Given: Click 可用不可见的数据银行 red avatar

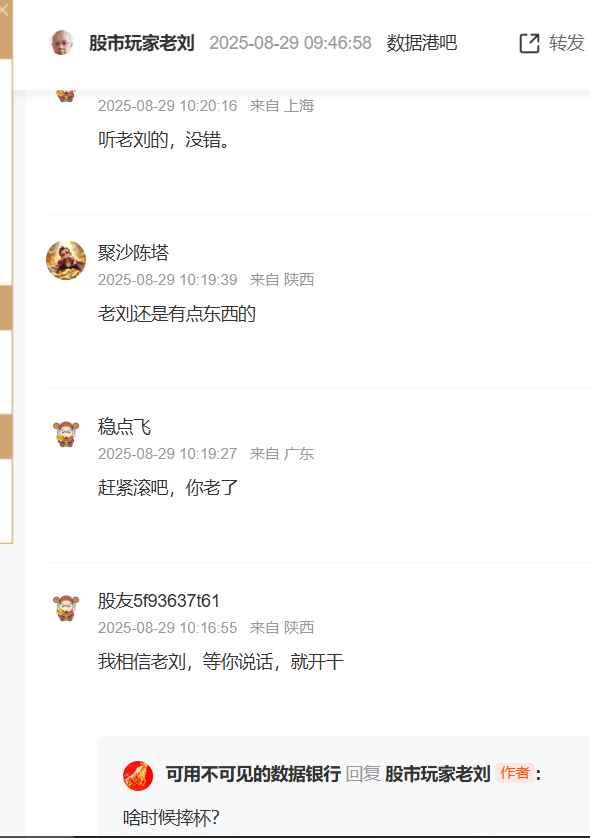Looking at the screenshot, I should pyautogui.click(x=138, y=775).
